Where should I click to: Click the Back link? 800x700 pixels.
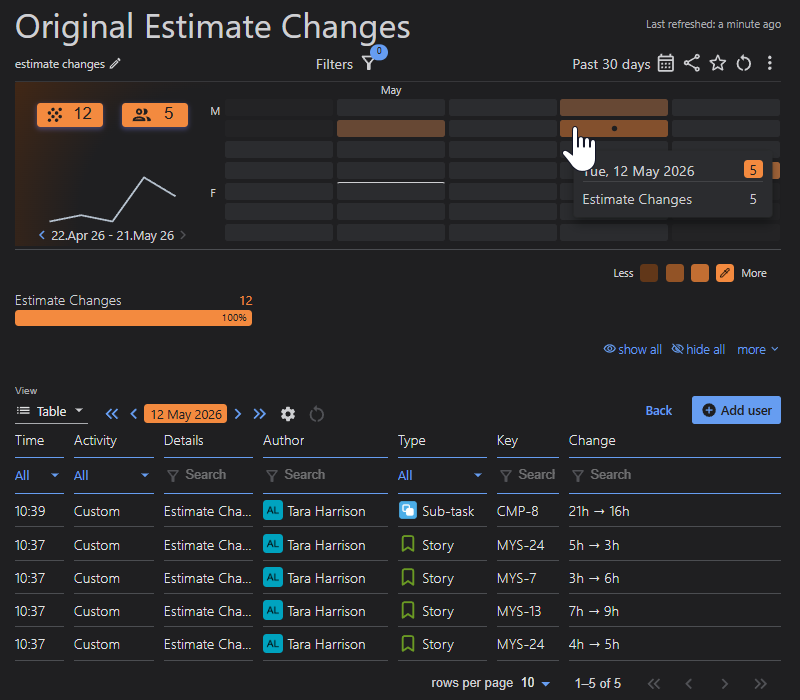pos(658,410)
